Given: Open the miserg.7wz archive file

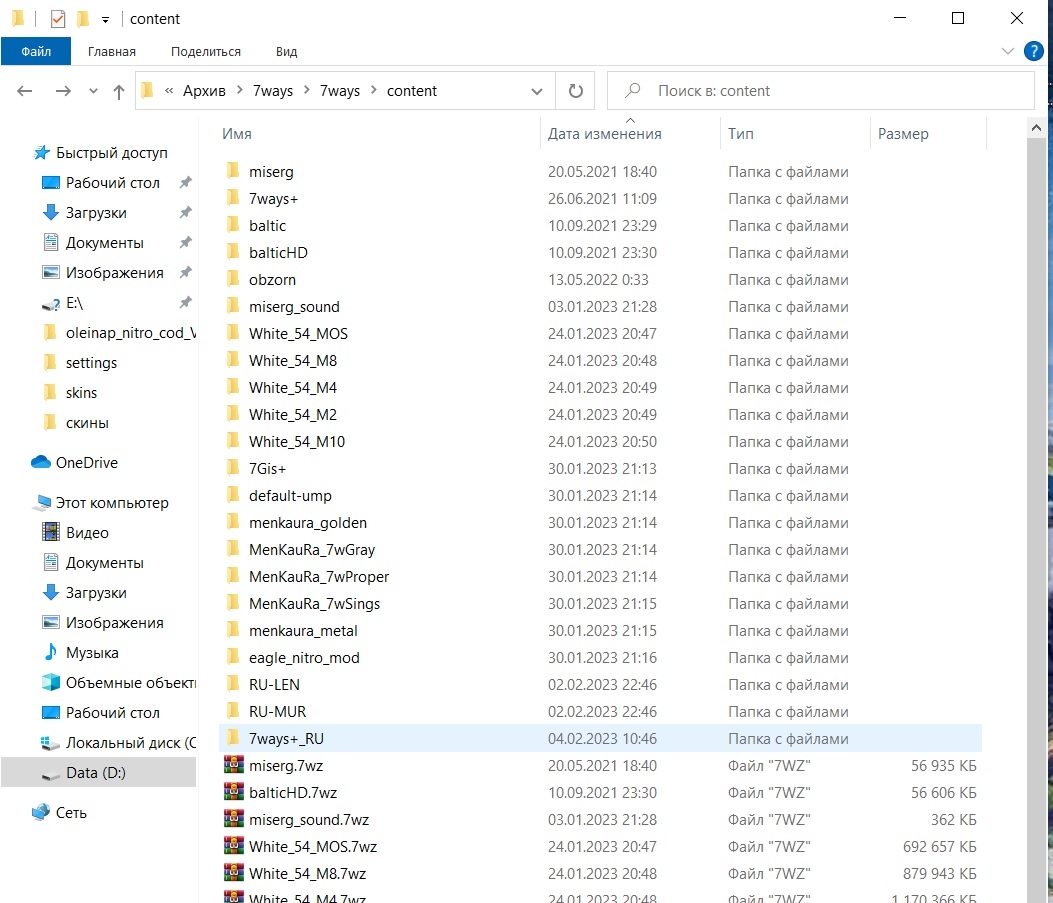Looking at the screenshot, I should [285, 766].
